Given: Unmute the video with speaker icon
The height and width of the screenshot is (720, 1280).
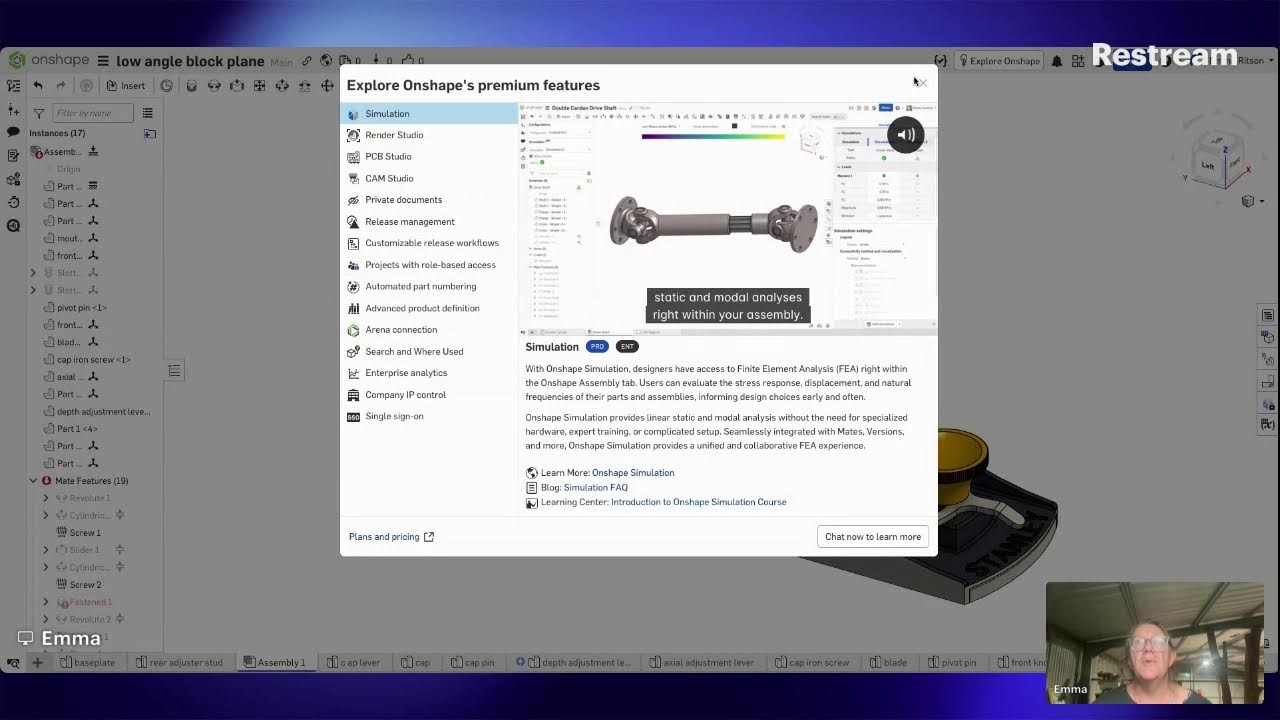Looking at the screenshot, I should point(906,135).
